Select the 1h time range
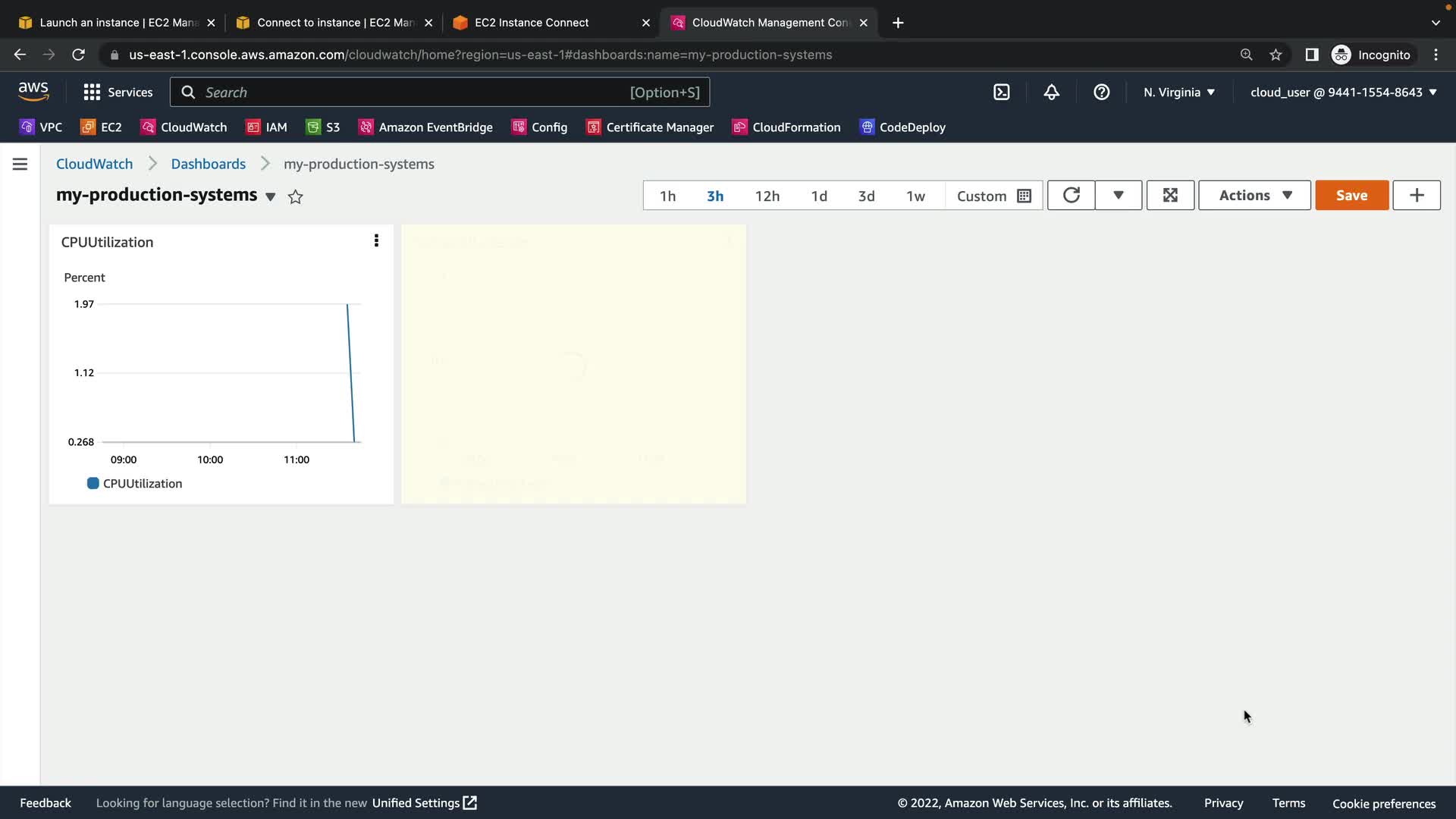 click(667, 196)
